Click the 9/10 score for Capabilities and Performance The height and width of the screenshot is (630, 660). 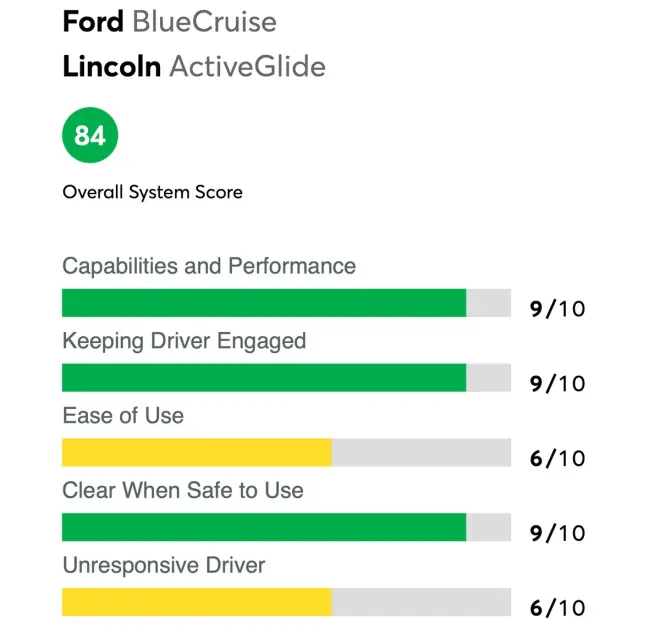tap(557, 309)
